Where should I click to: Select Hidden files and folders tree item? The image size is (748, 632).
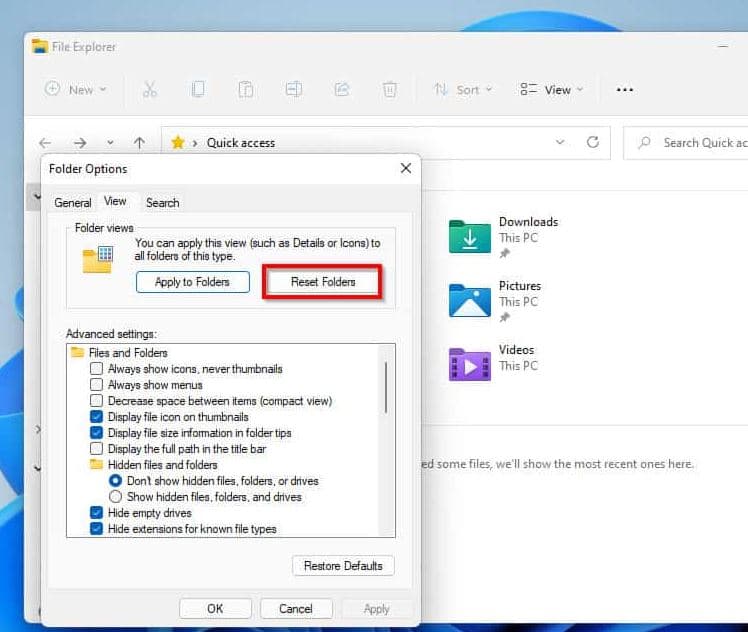click(x=162, y=465)
